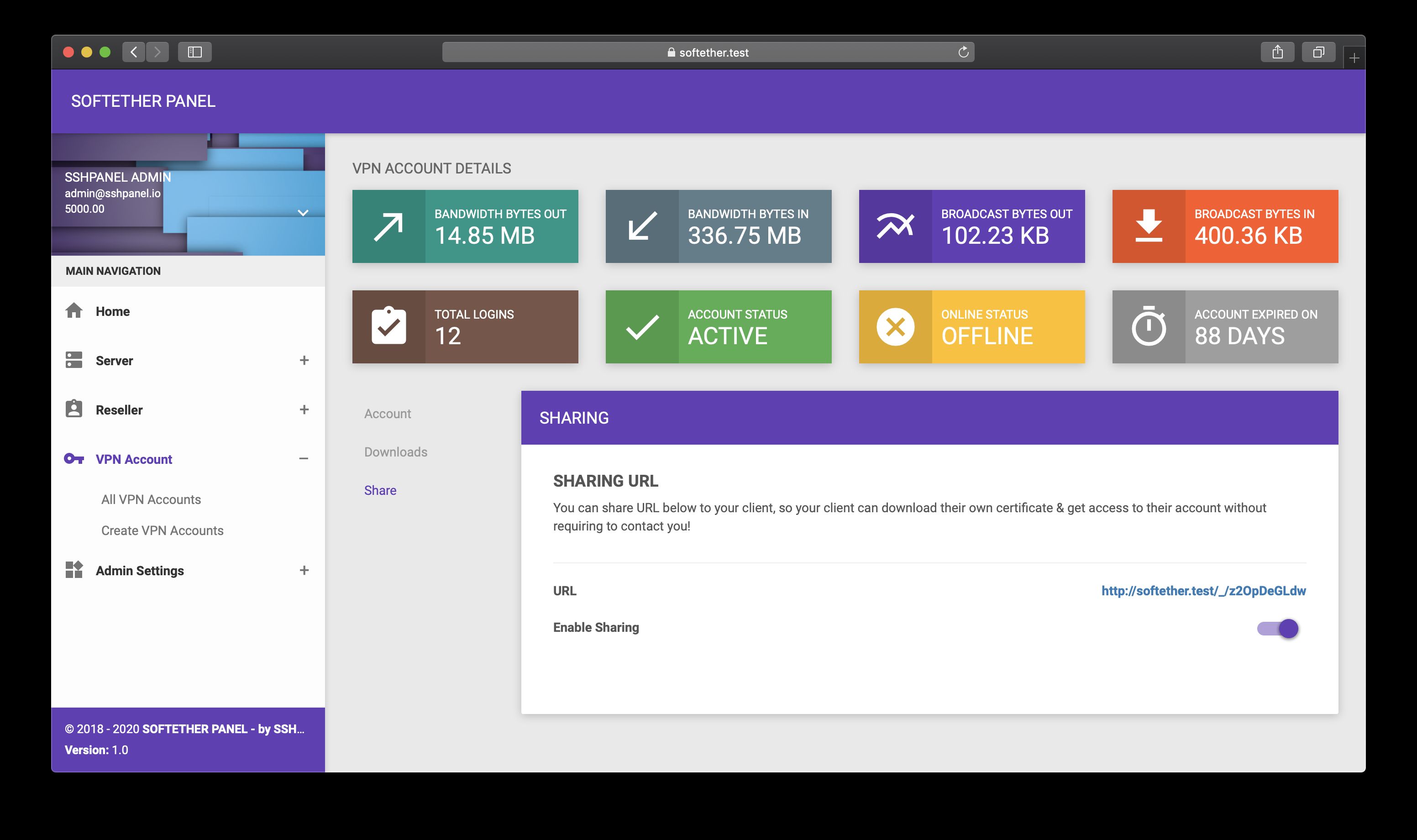The height and width of the screenshot is (840, 1417).
Task: Click the Account Status checkmark icon
Action: click(642, 327)
